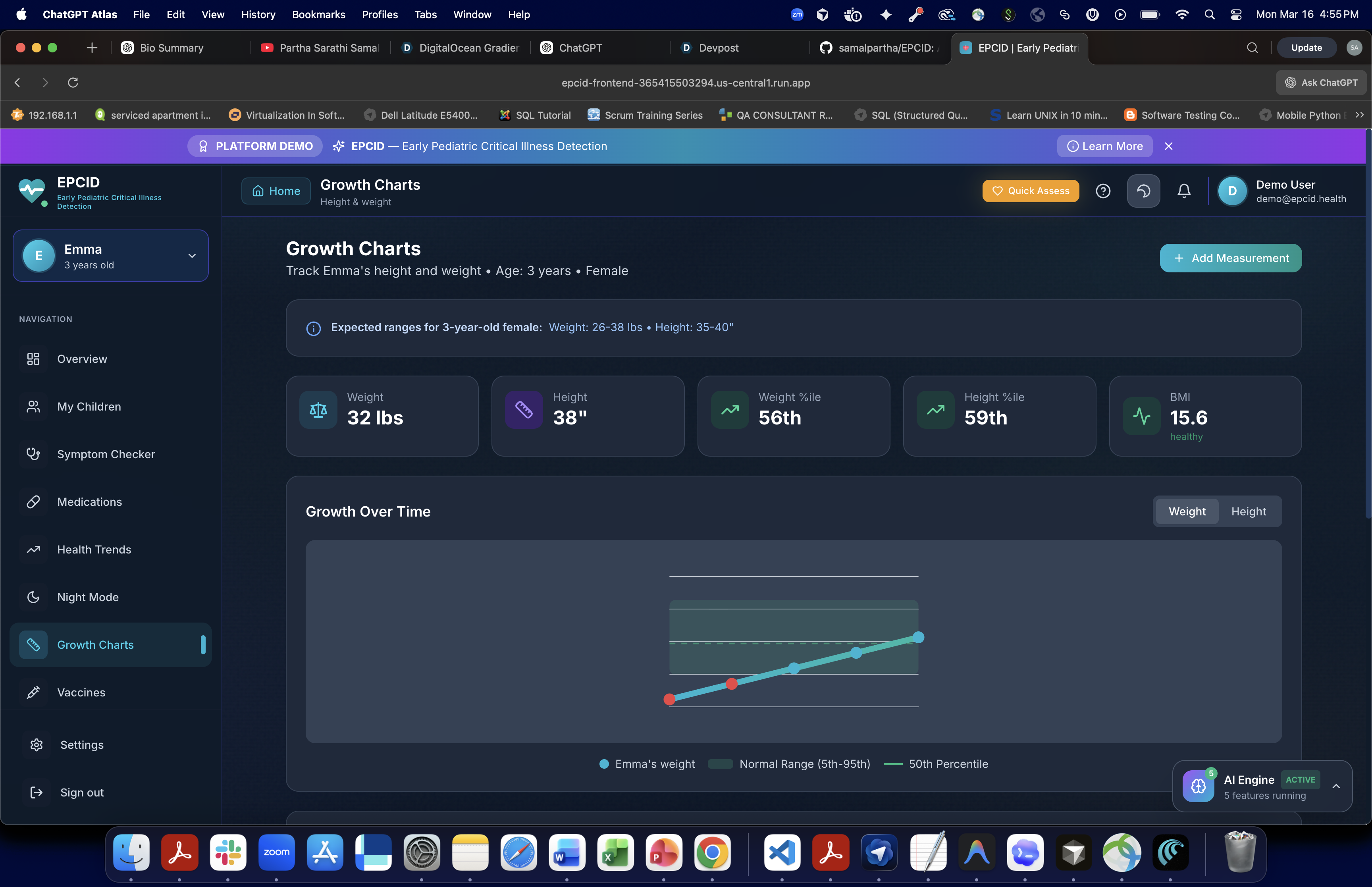The height and width of the screenshot is (887, 1372).
Task: Click the latest weight data point
Action: (x=918, y=637)
